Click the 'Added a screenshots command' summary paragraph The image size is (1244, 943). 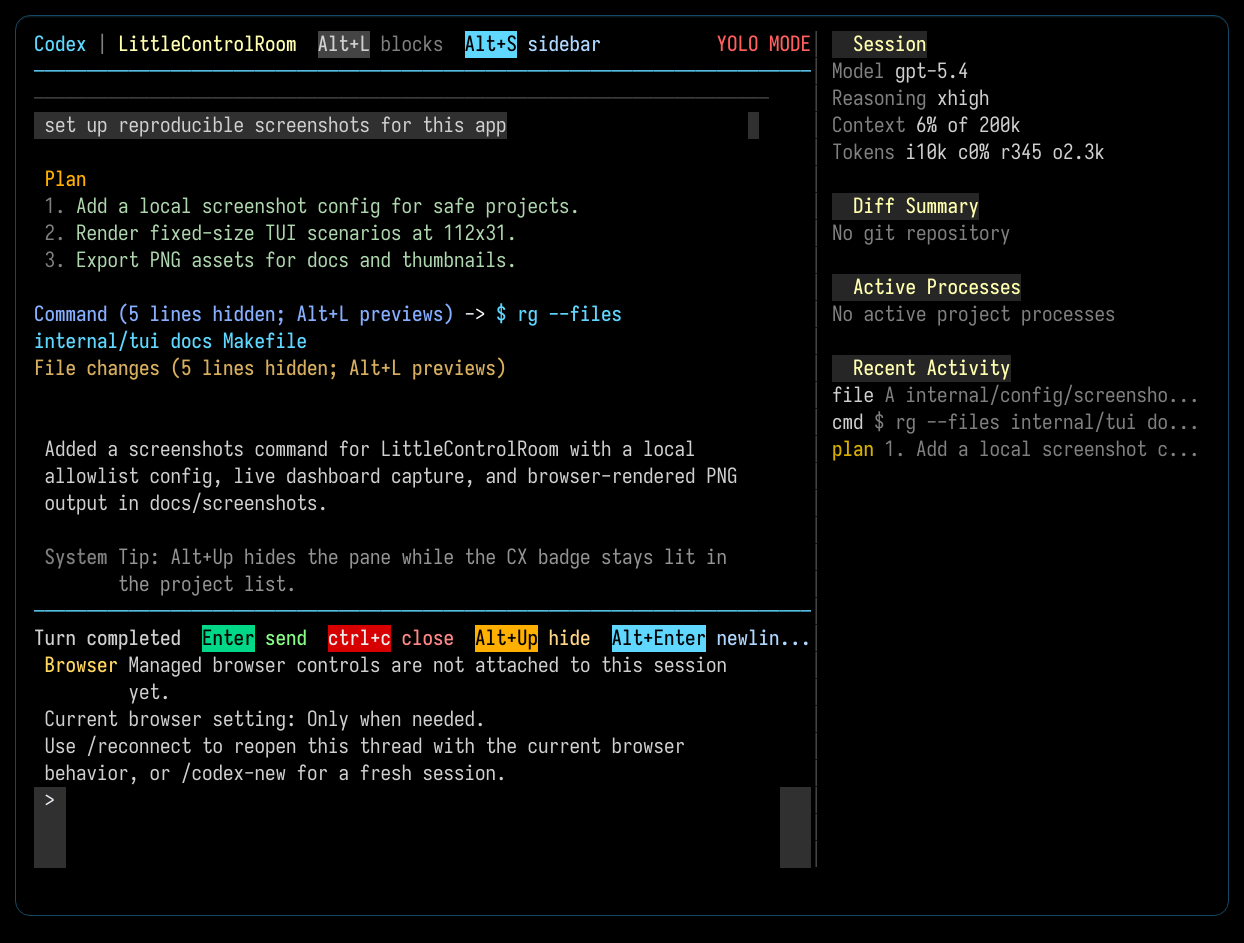[391, 476]
